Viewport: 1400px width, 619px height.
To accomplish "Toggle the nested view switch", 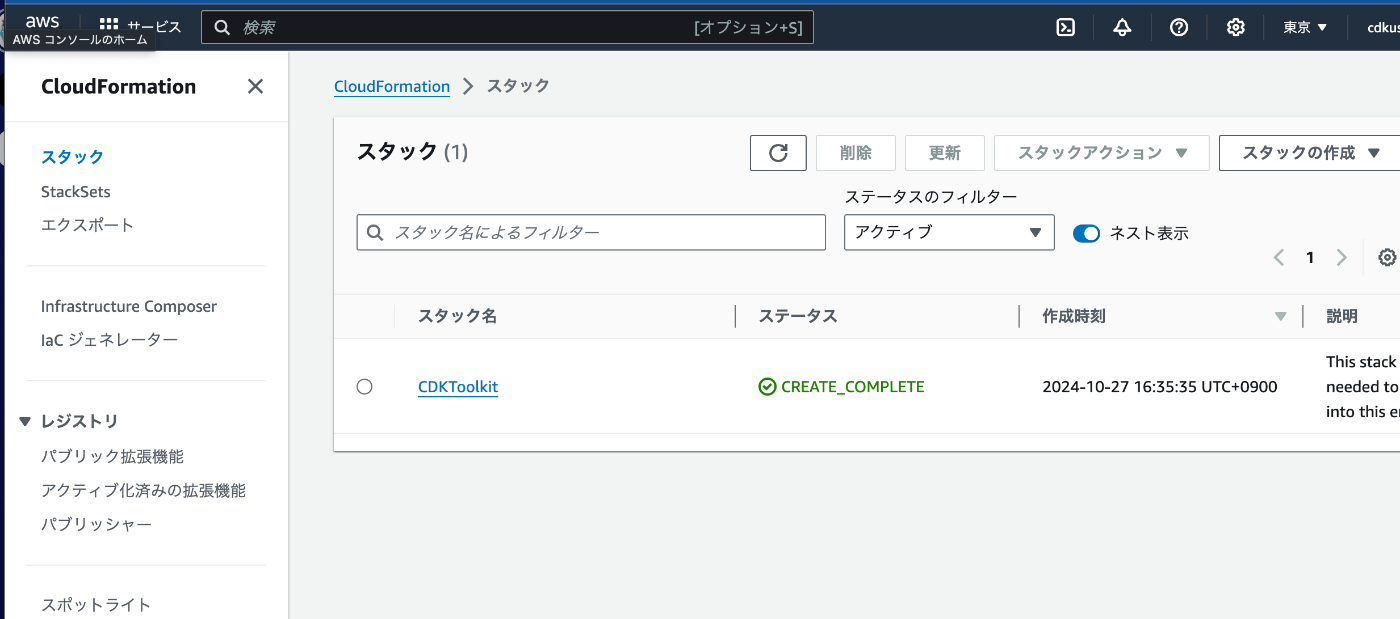I will click(1086, 233).
